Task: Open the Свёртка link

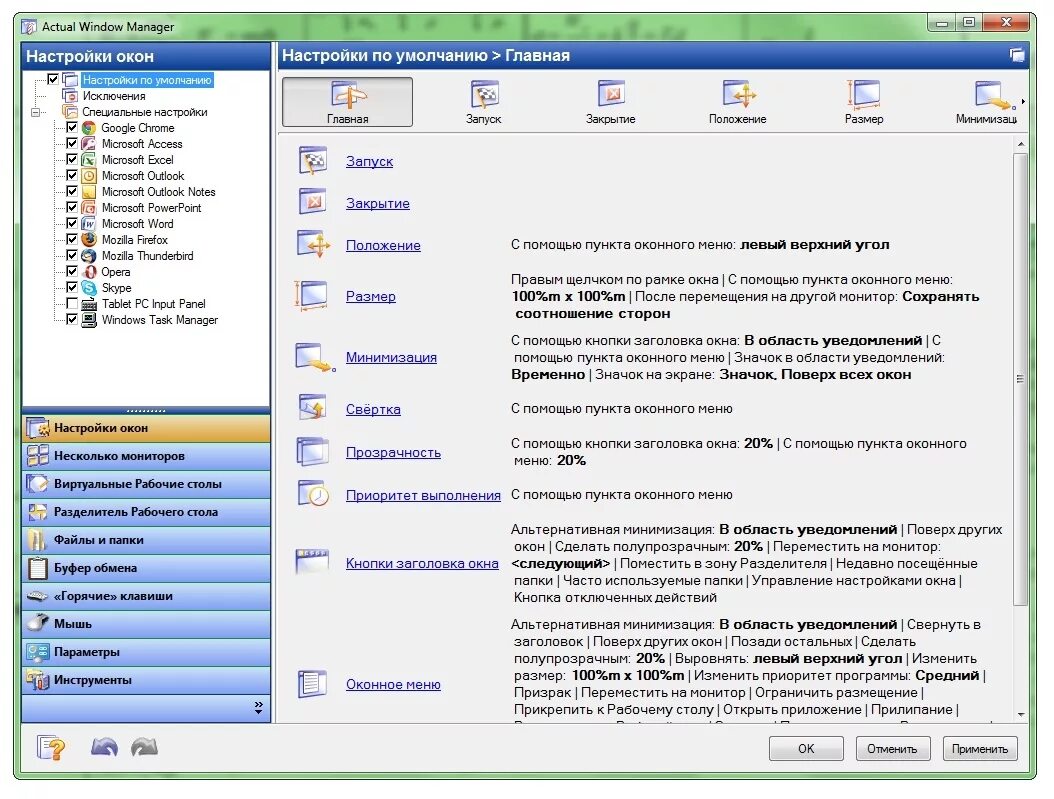Action: [x=373, y=409]
